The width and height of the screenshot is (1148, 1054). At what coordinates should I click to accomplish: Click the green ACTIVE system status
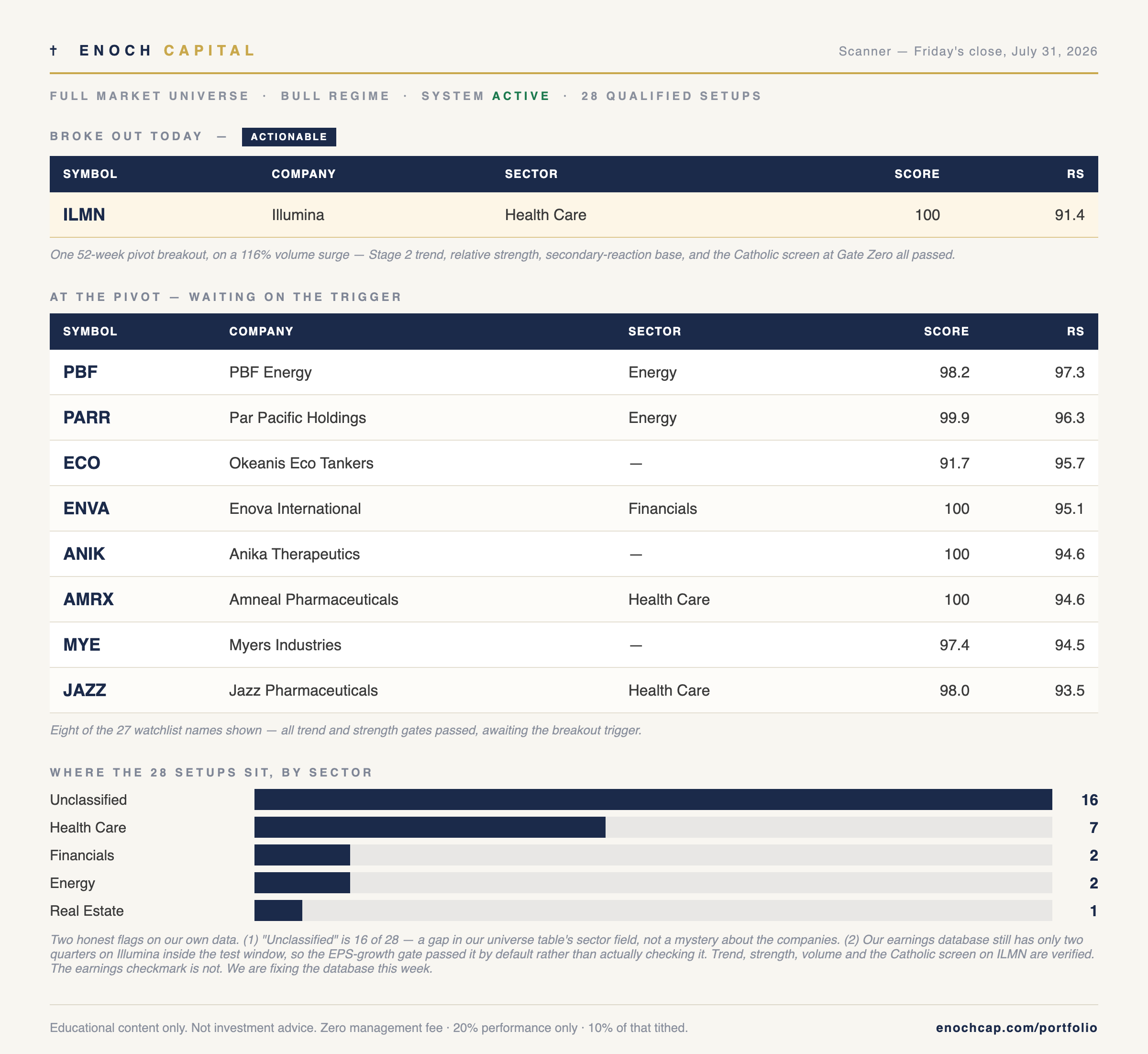point(521,96)
